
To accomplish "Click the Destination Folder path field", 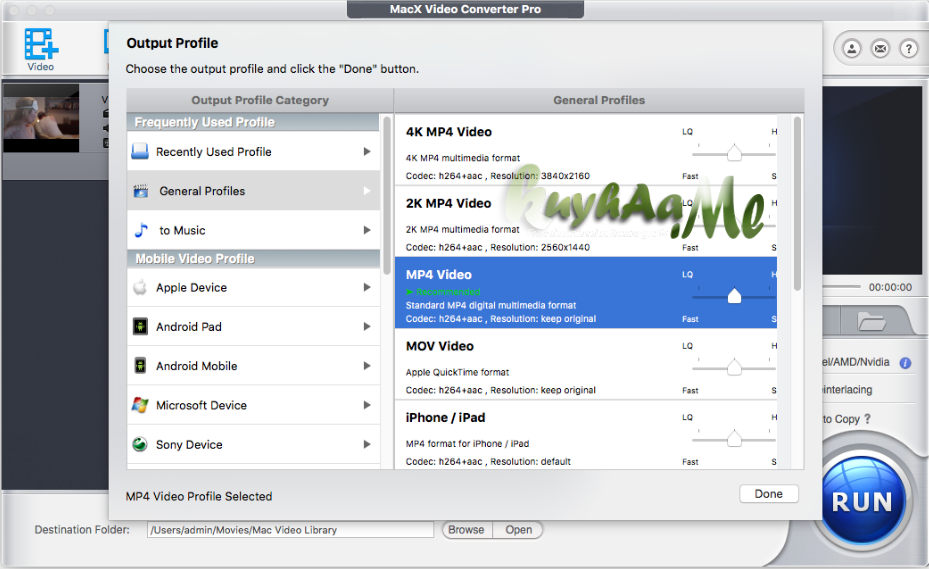I will (x=290, y=530).
